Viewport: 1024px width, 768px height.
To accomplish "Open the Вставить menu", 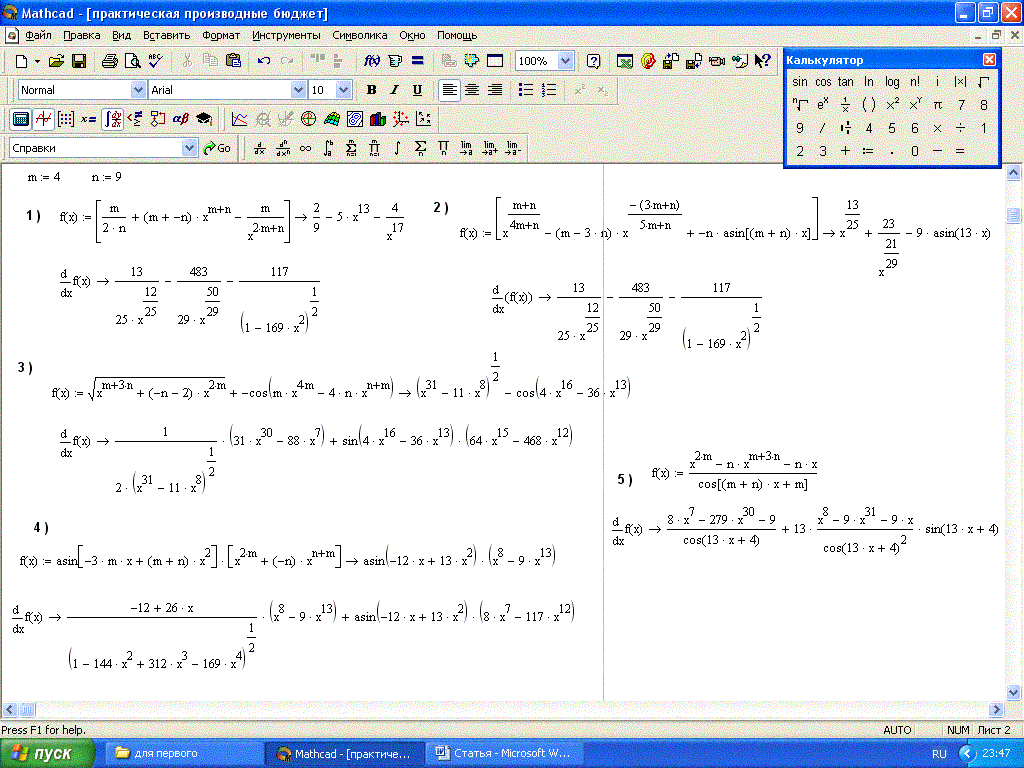I will pos(166,35).
